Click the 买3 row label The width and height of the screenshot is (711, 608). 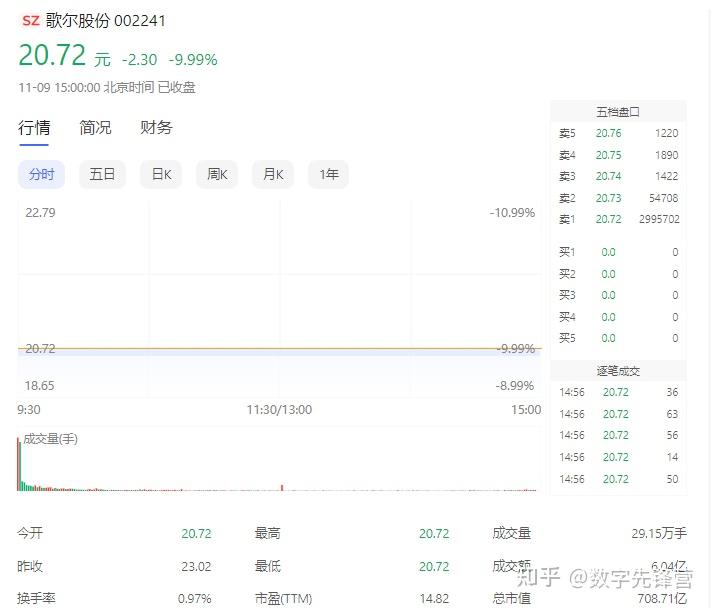coord(567,295)
